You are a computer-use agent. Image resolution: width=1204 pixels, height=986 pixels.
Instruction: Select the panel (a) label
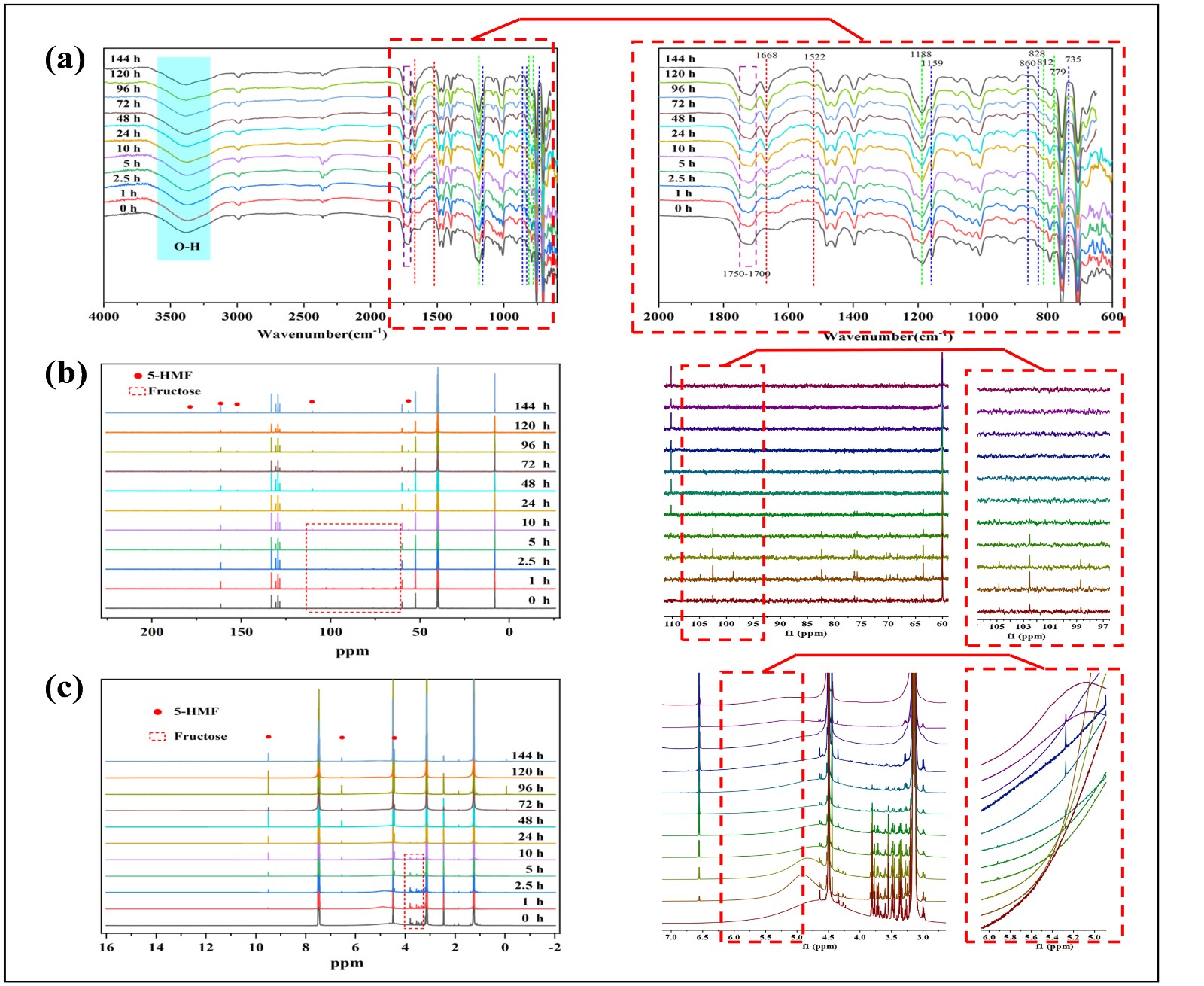click(65, 59)
